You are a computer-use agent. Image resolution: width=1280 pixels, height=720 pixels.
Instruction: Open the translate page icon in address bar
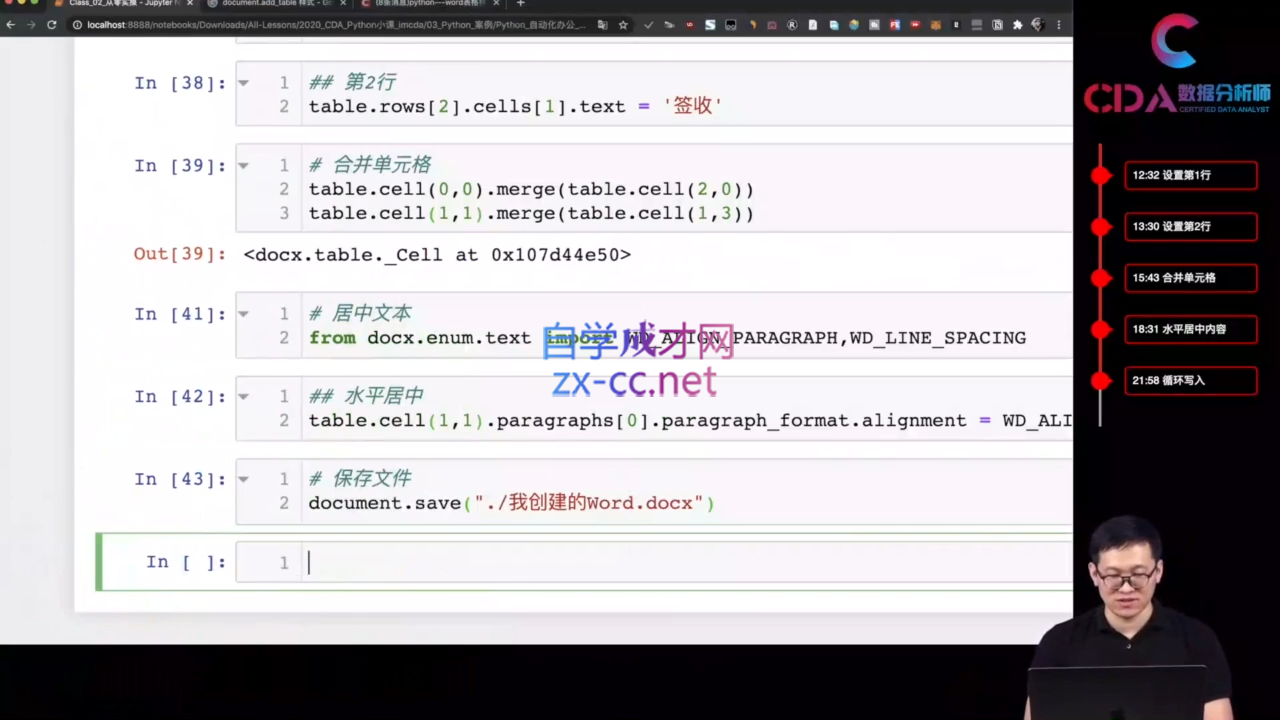603,25
